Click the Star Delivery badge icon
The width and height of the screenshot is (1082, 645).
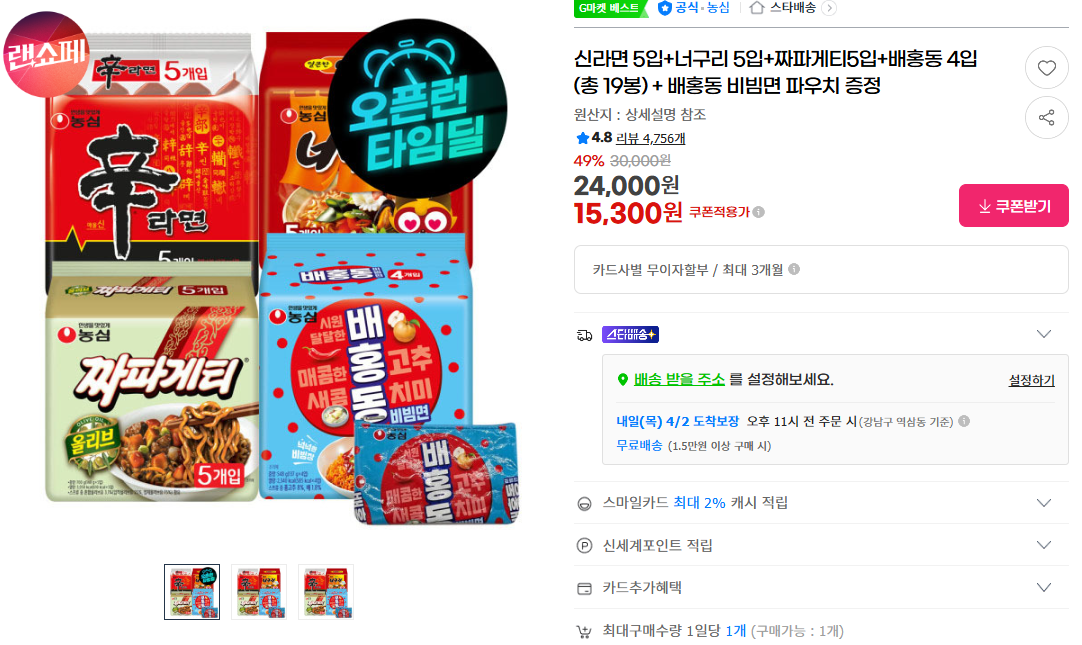pos(630,335)
